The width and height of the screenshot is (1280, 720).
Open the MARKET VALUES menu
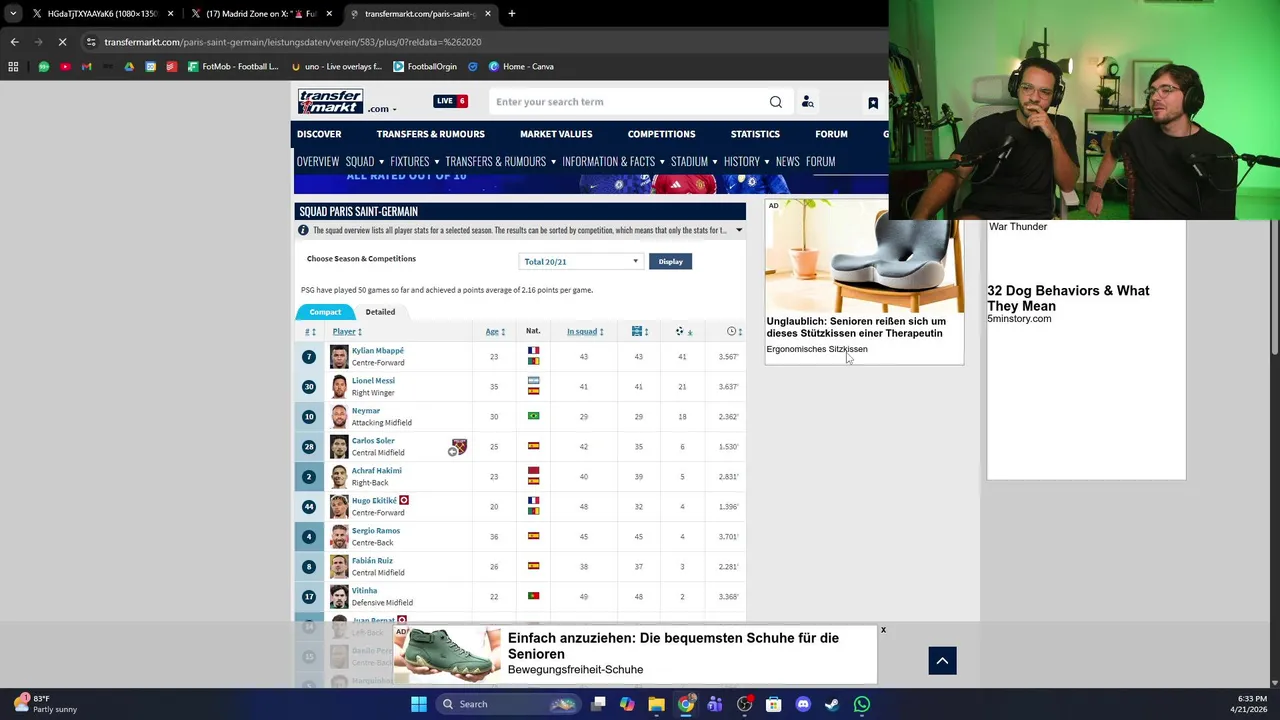pyautogui.click(x=556, y=134)
